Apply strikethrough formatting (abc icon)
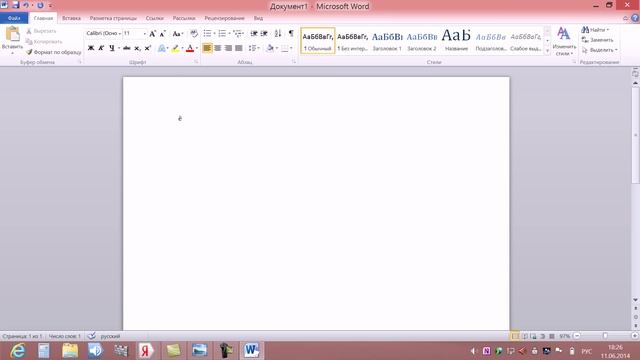Screen dimensions: 640x360 127,48
